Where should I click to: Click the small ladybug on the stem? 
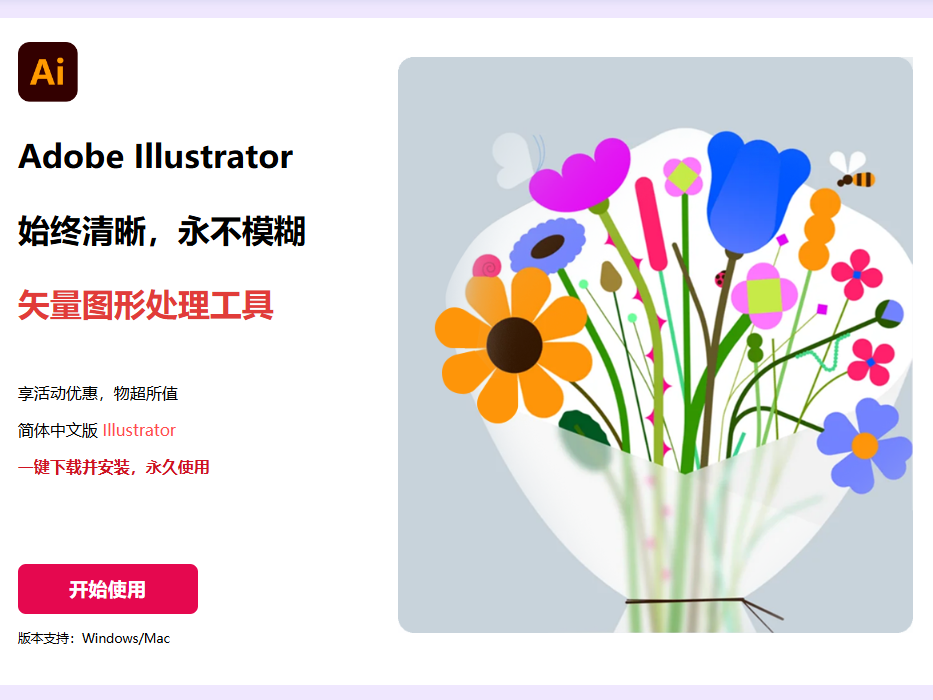(x=721, y=279)
